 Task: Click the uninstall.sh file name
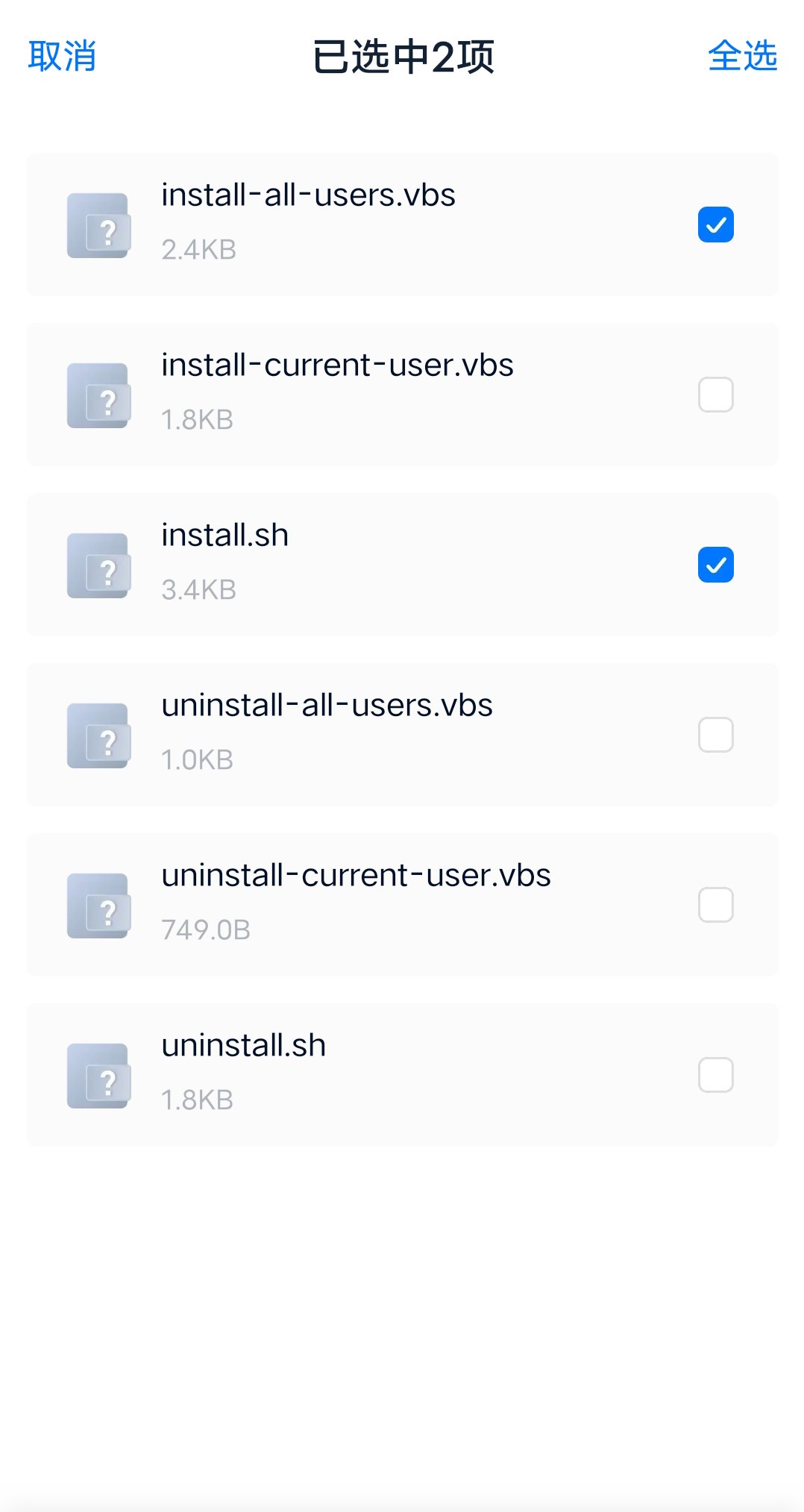point(243,1046)
